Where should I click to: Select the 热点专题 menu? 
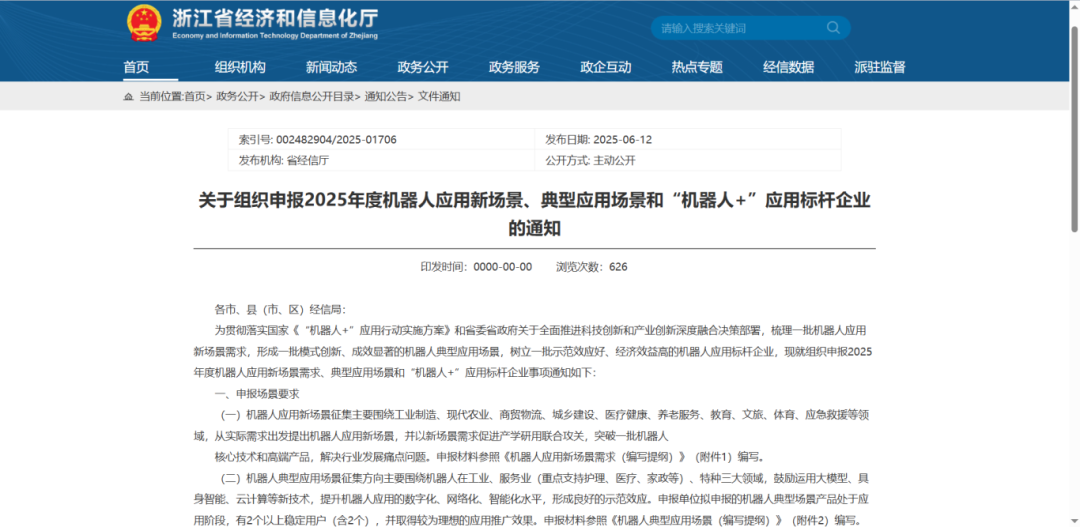(697, 68)
